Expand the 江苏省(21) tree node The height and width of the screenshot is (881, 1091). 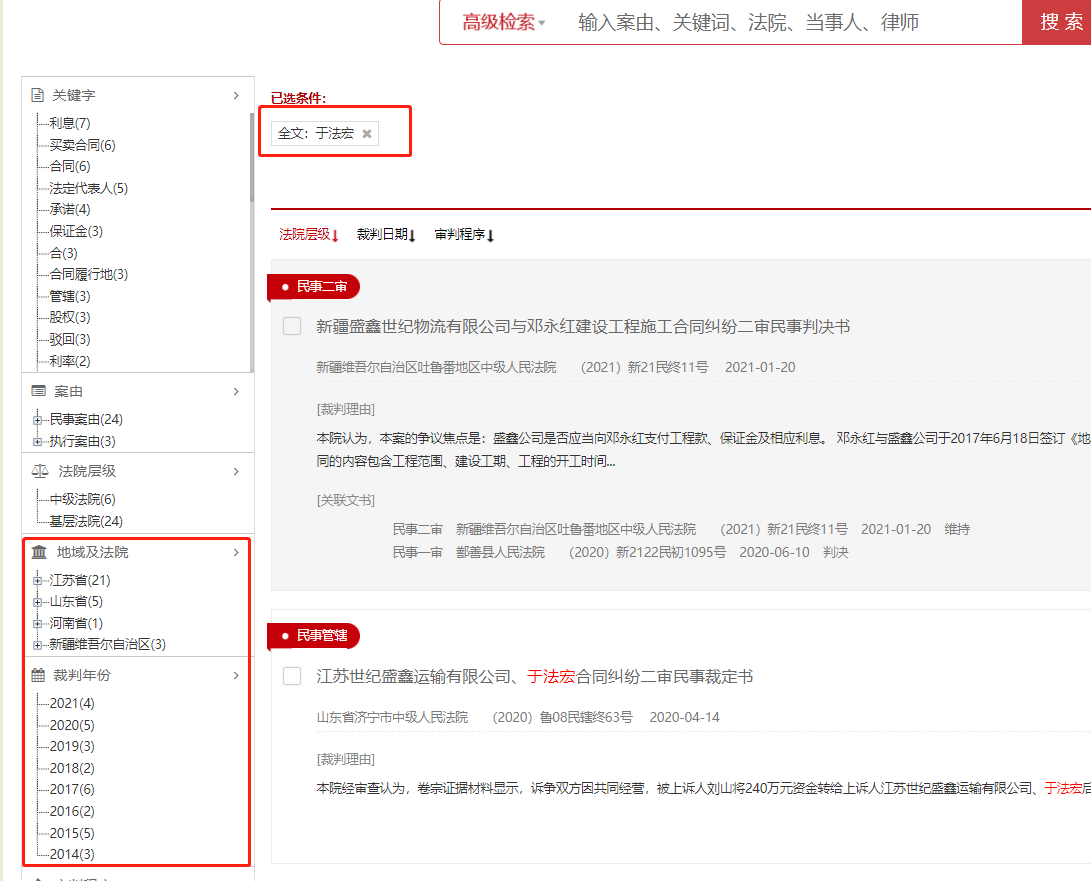coord(38,580)
